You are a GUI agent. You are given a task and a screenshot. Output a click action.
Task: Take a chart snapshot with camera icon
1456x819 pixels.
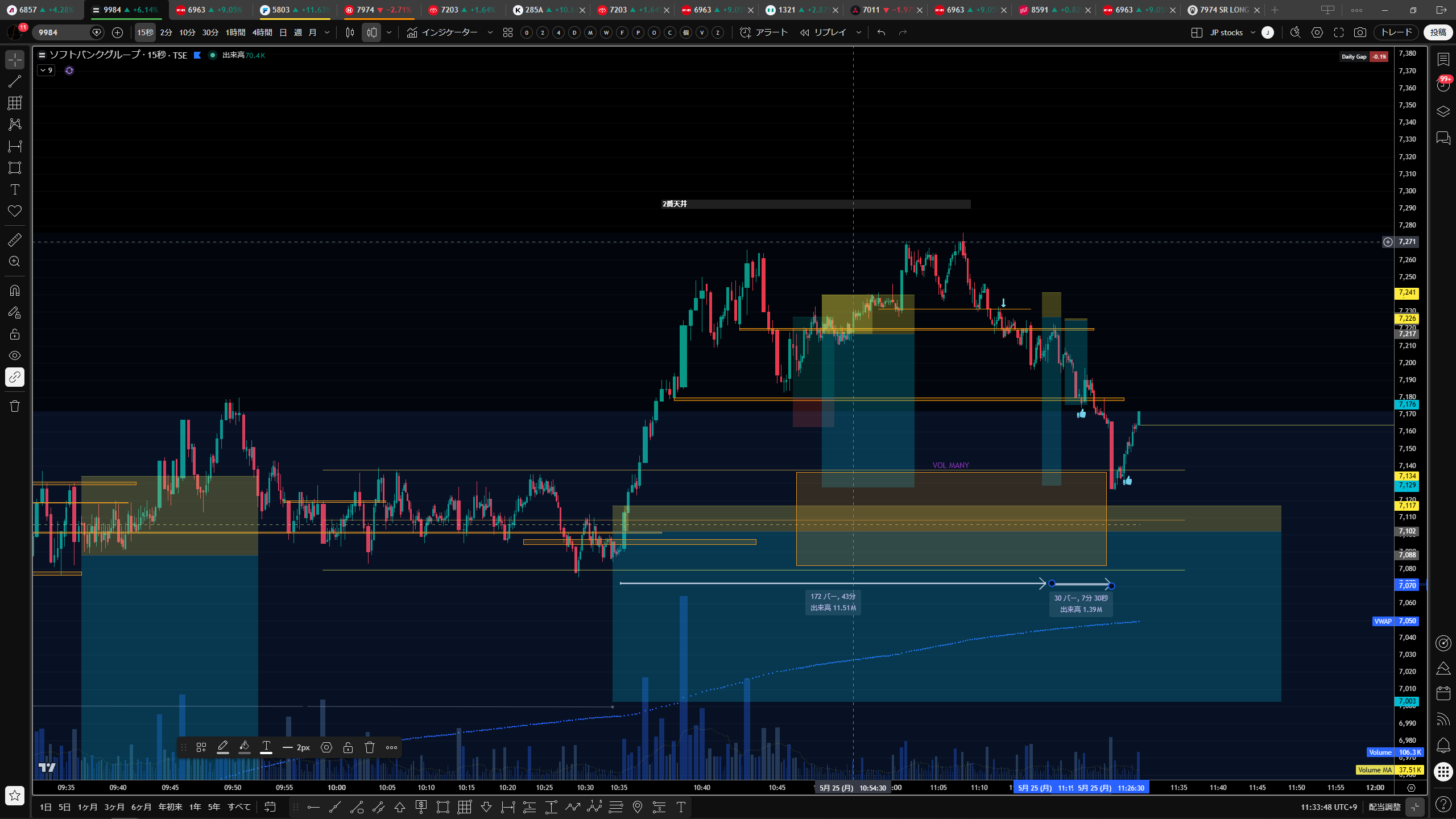(x=1360, y=32)
